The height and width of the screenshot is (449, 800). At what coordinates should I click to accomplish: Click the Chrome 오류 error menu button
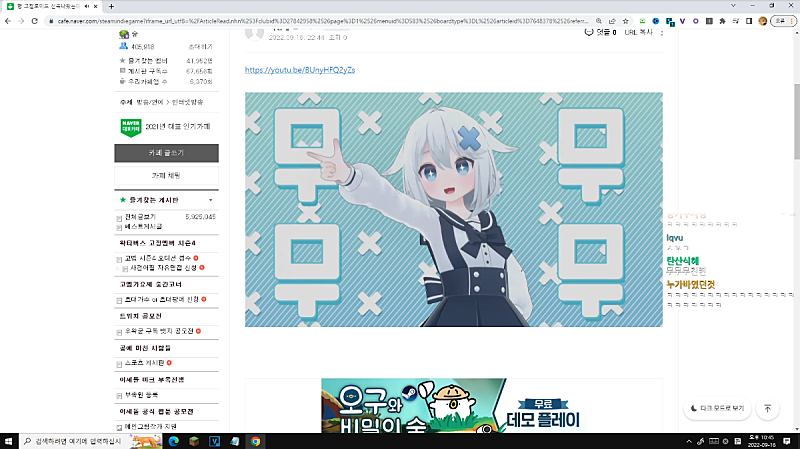point(783,21)
